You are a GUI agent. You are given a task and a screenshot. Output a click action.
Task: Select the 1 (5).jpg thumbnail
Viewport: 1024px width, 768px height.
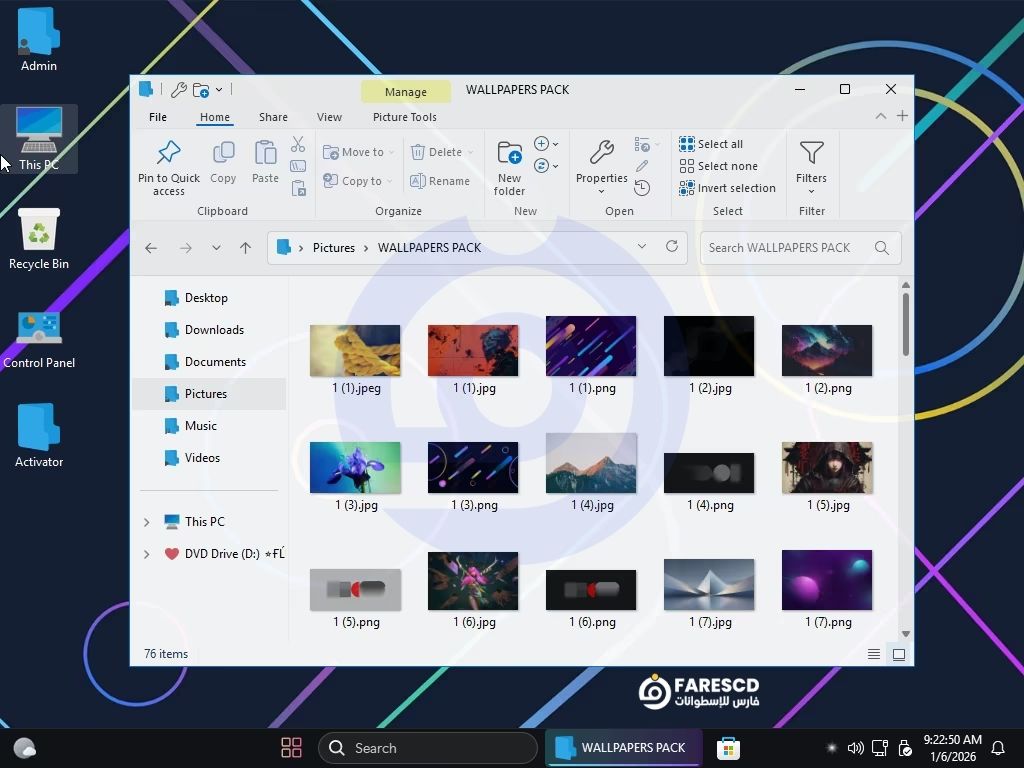827,468
